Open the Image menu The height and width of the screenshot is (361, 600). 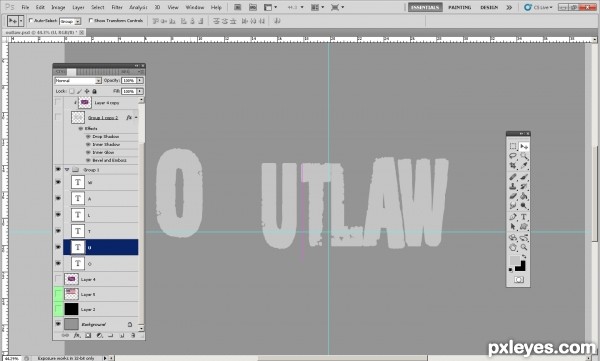58,7
